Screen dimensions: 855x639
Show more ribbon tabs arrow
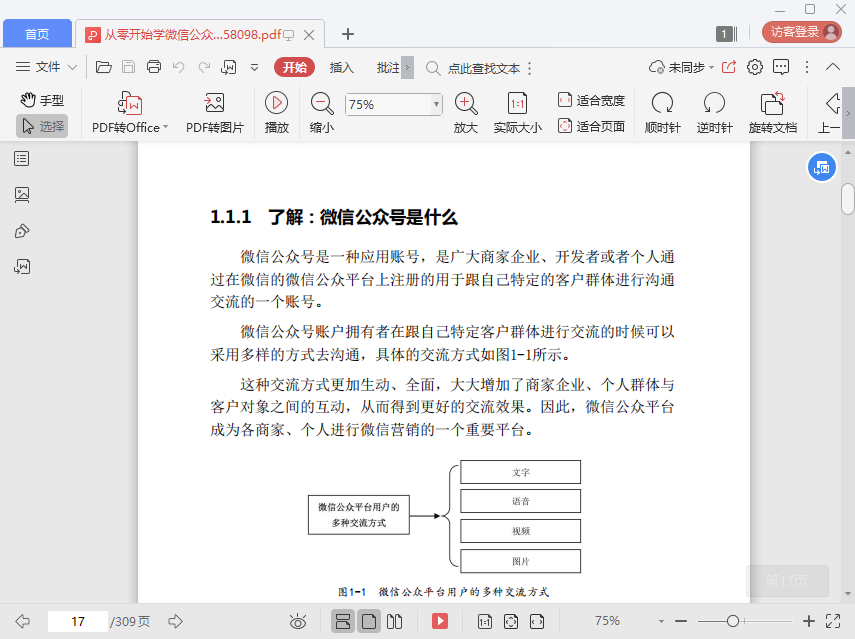407,68
